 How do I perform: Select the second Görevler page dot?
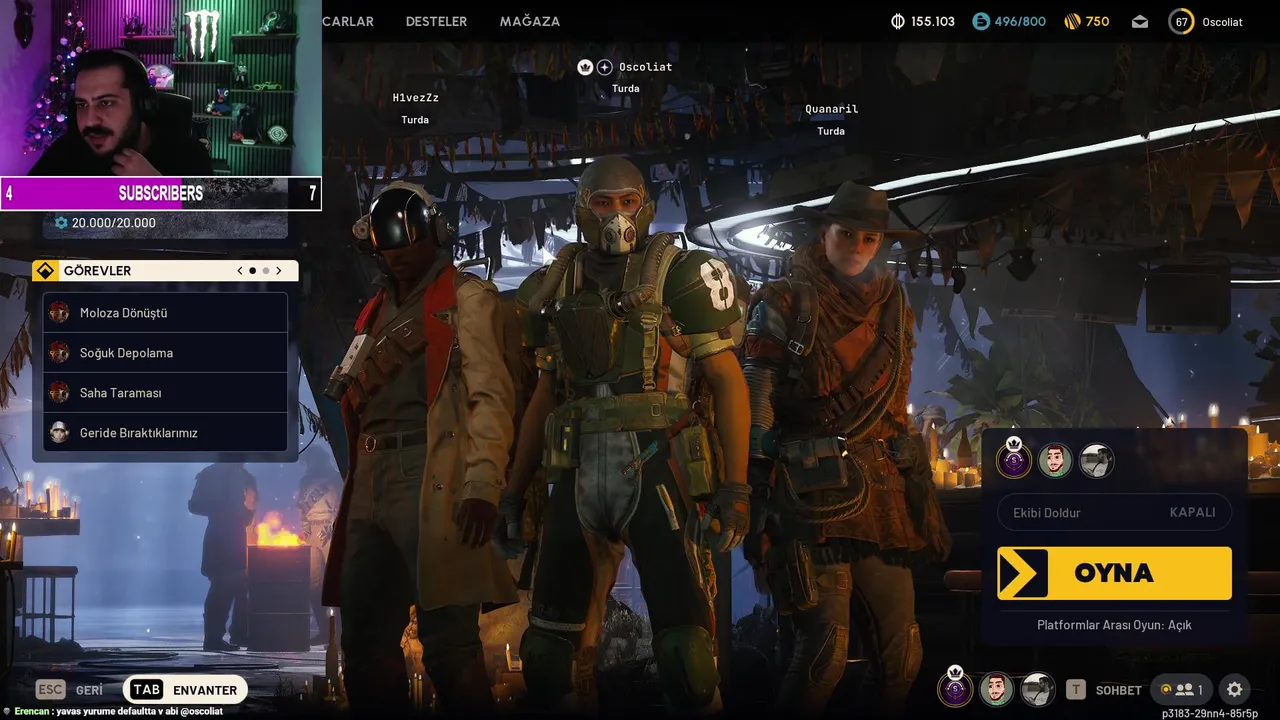(266, 271)
